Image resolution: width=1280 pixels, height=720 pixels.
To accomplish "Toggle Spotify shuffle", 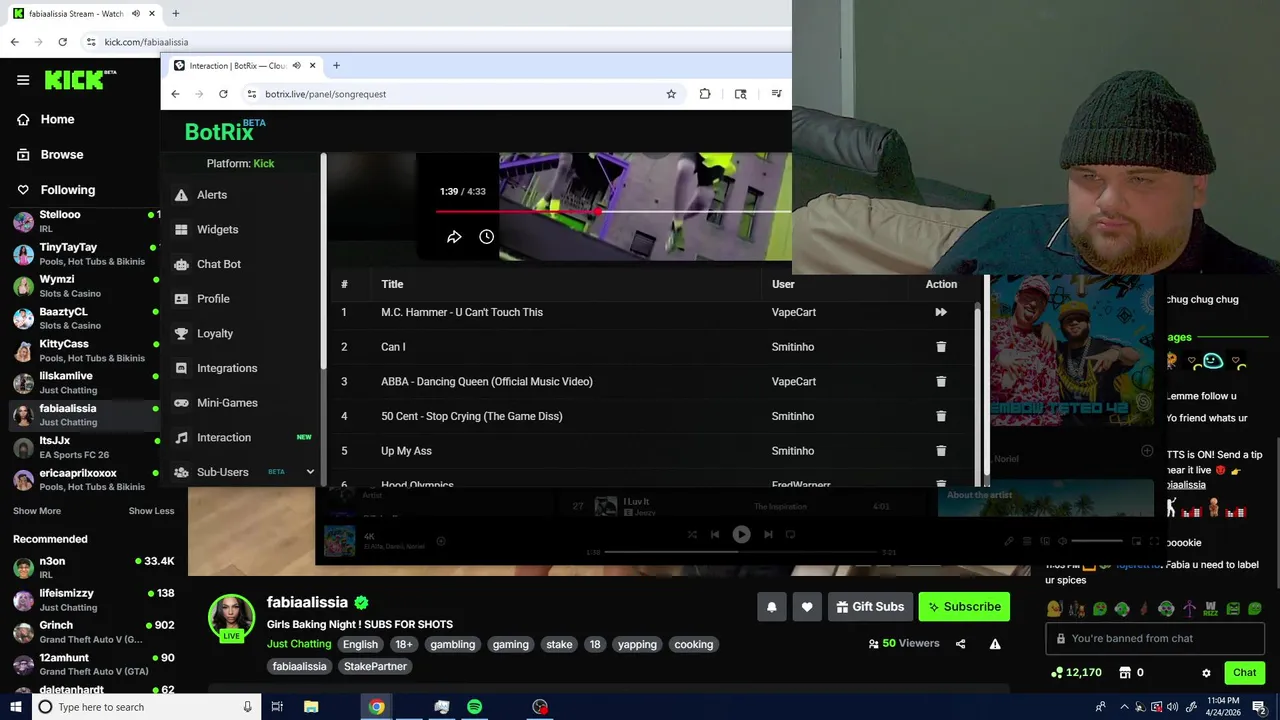I will (692, 534).
